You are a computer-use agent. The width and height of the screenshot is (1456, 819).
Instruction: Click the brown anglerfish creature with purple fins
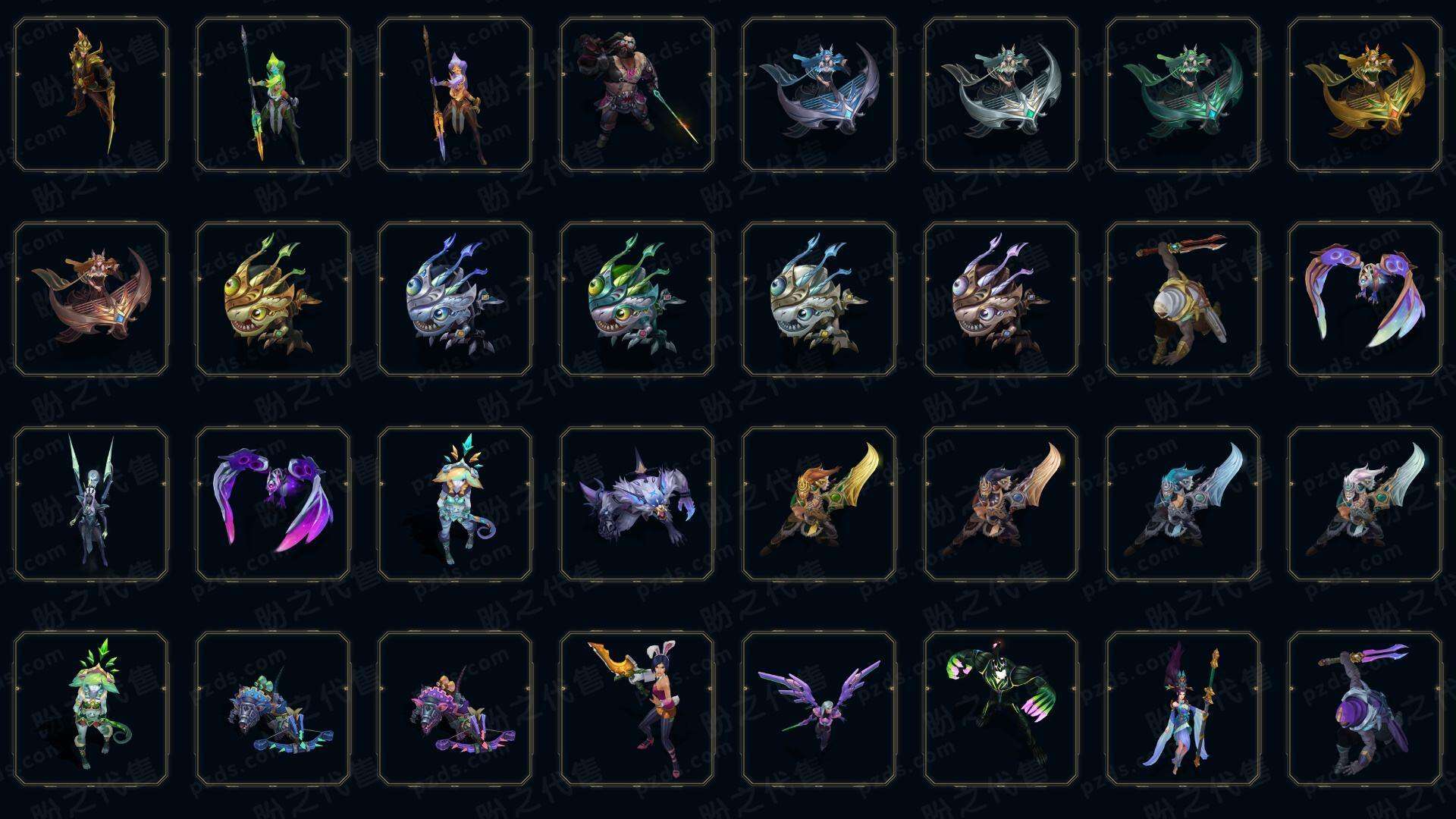[1001, 299]
